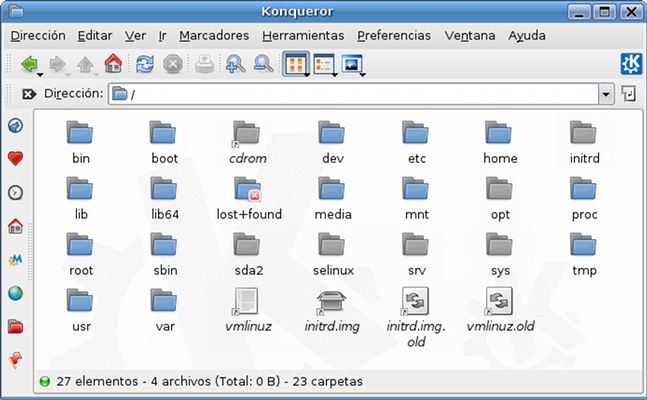Go up one directory level

(85, 64)
